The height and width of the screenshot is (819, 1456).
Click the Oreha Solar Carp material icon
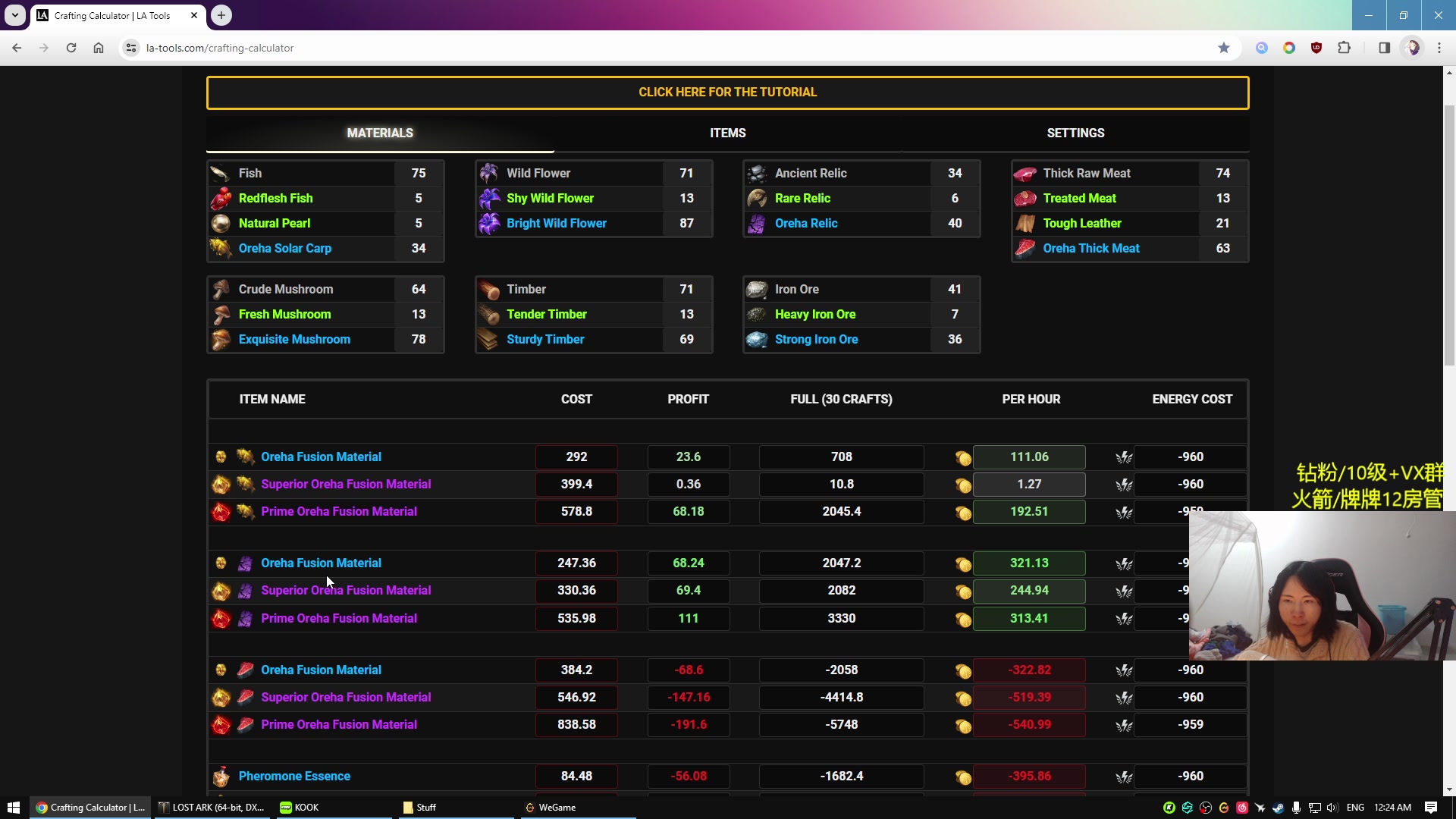pyautogui.click(x=221, y=248)
